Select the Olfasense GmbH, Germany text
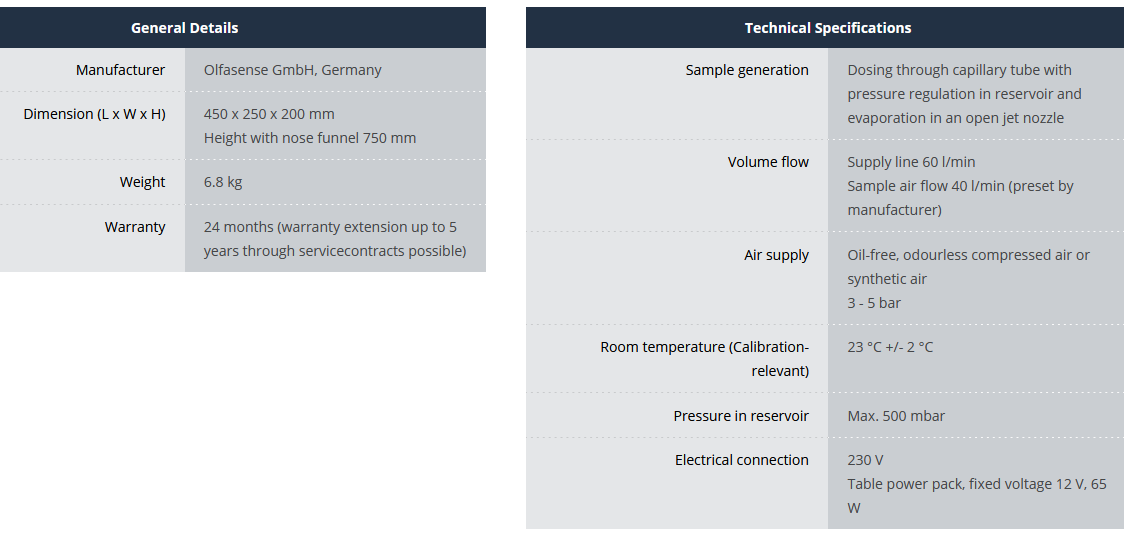 [292, 70]
